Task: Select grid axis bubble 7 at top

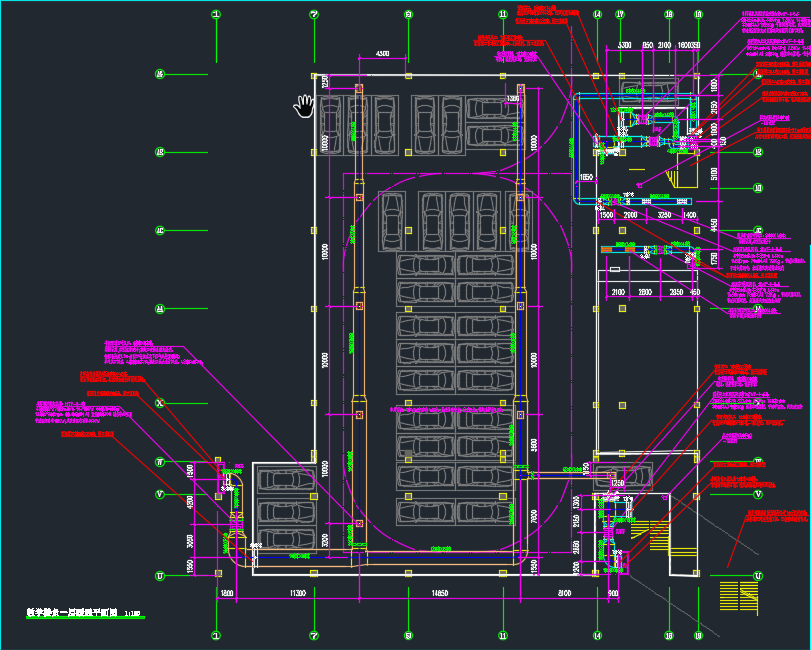Action: [314, 14]
